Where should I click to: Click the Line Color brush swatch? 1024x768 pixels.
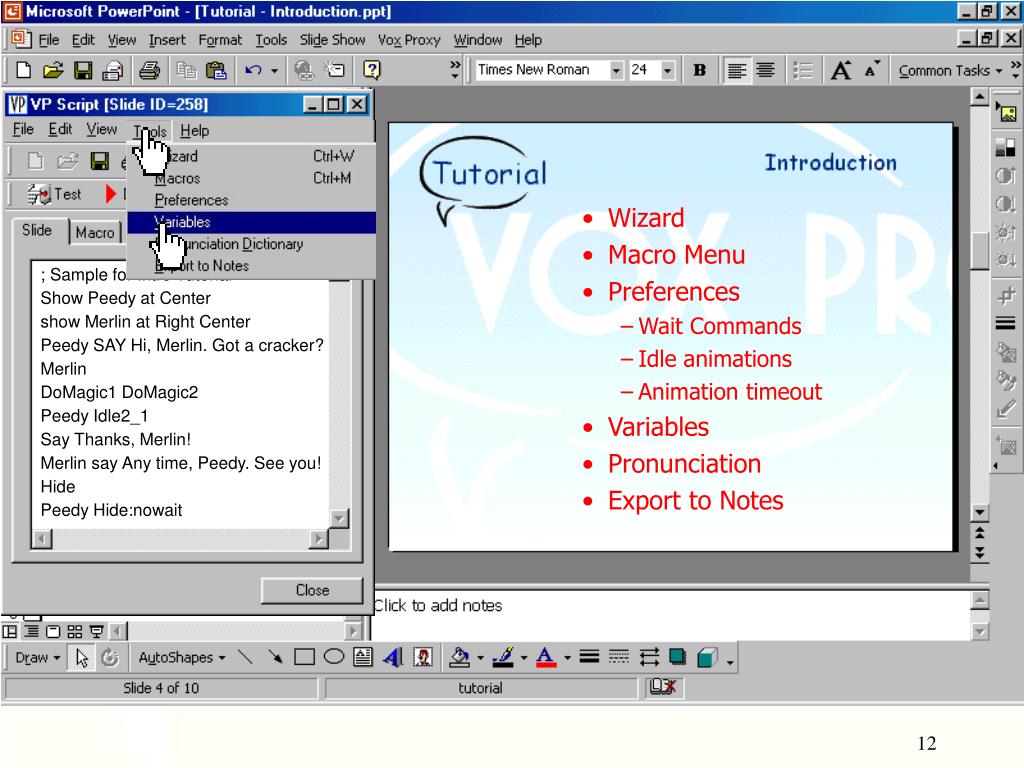tap(503, 657)
